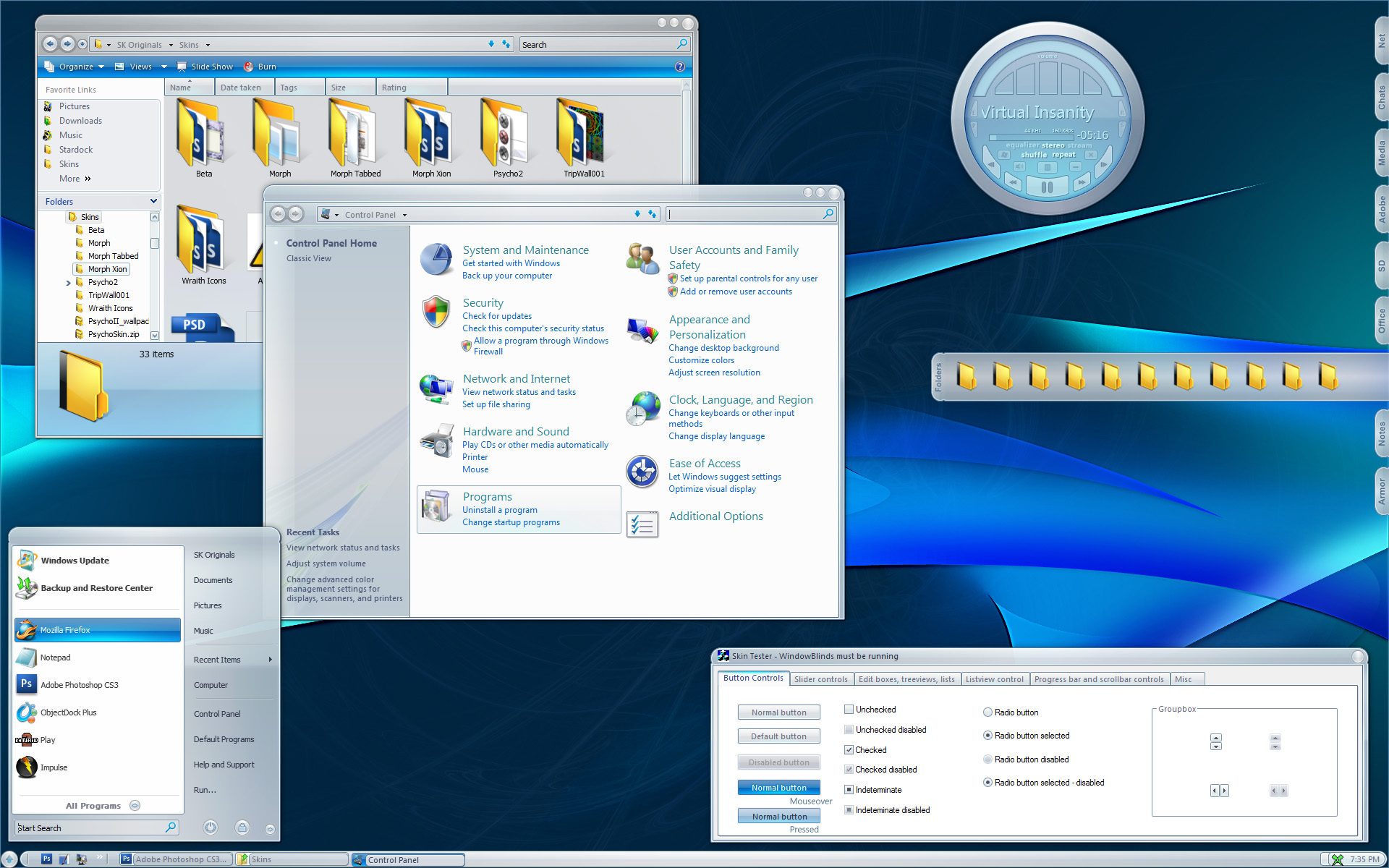
Task: Click the media player seek progress bar
Action: click(x=1032, y=137)
